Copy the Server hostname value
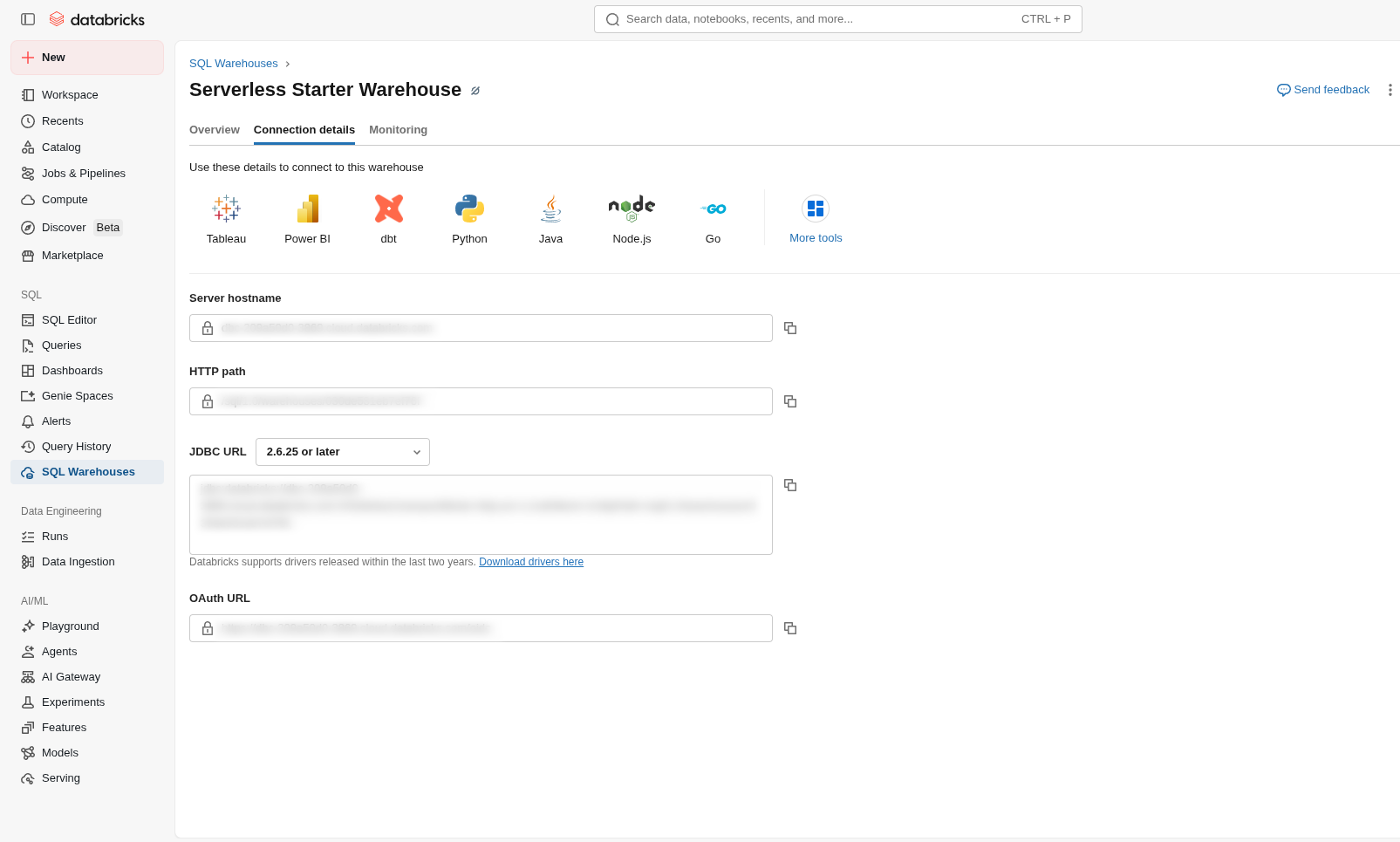This screenshot has height=842, width=1400. tap(790, 328)
